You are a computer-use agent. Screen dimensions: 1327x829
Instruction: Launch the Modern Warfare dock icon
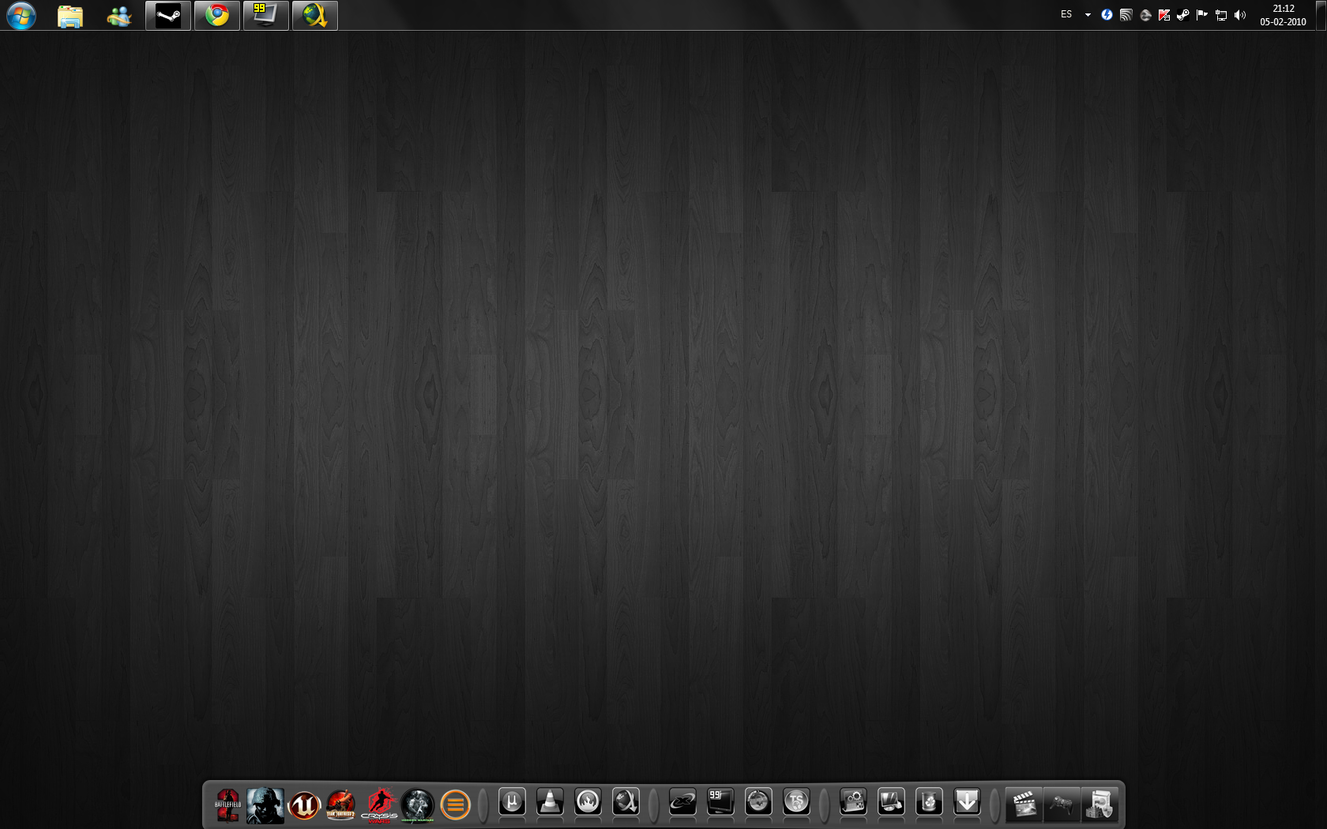coord(417,804)
